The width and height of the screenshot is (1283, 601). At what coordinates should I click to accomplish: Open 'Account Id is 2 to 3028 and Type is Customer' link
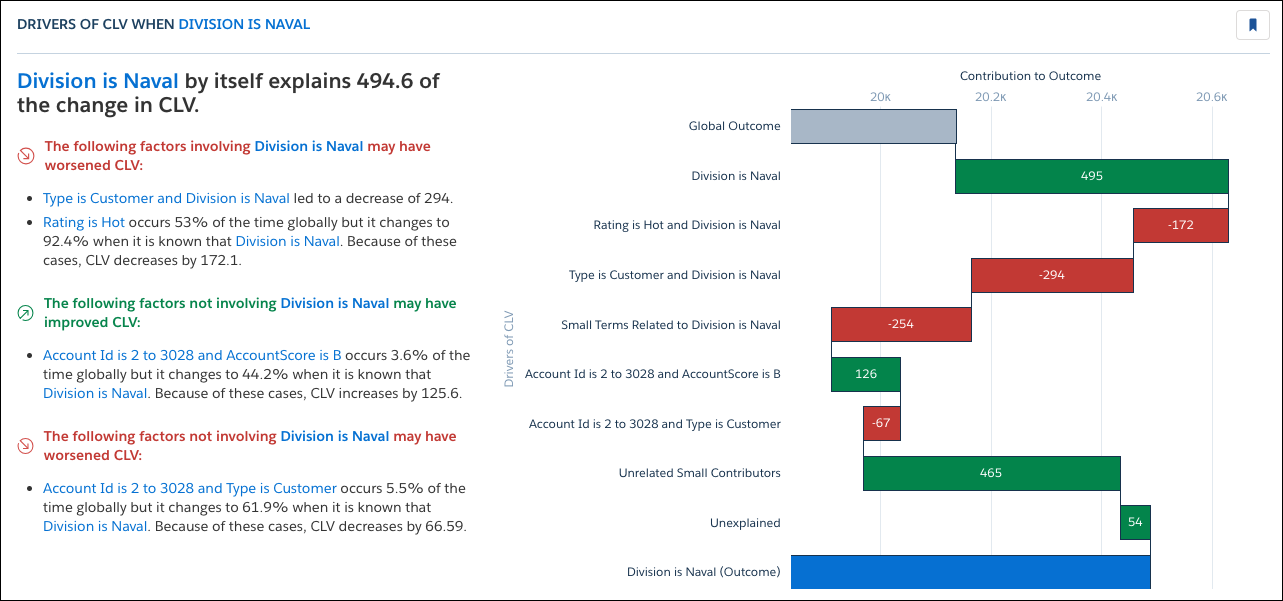pos(190,488)
